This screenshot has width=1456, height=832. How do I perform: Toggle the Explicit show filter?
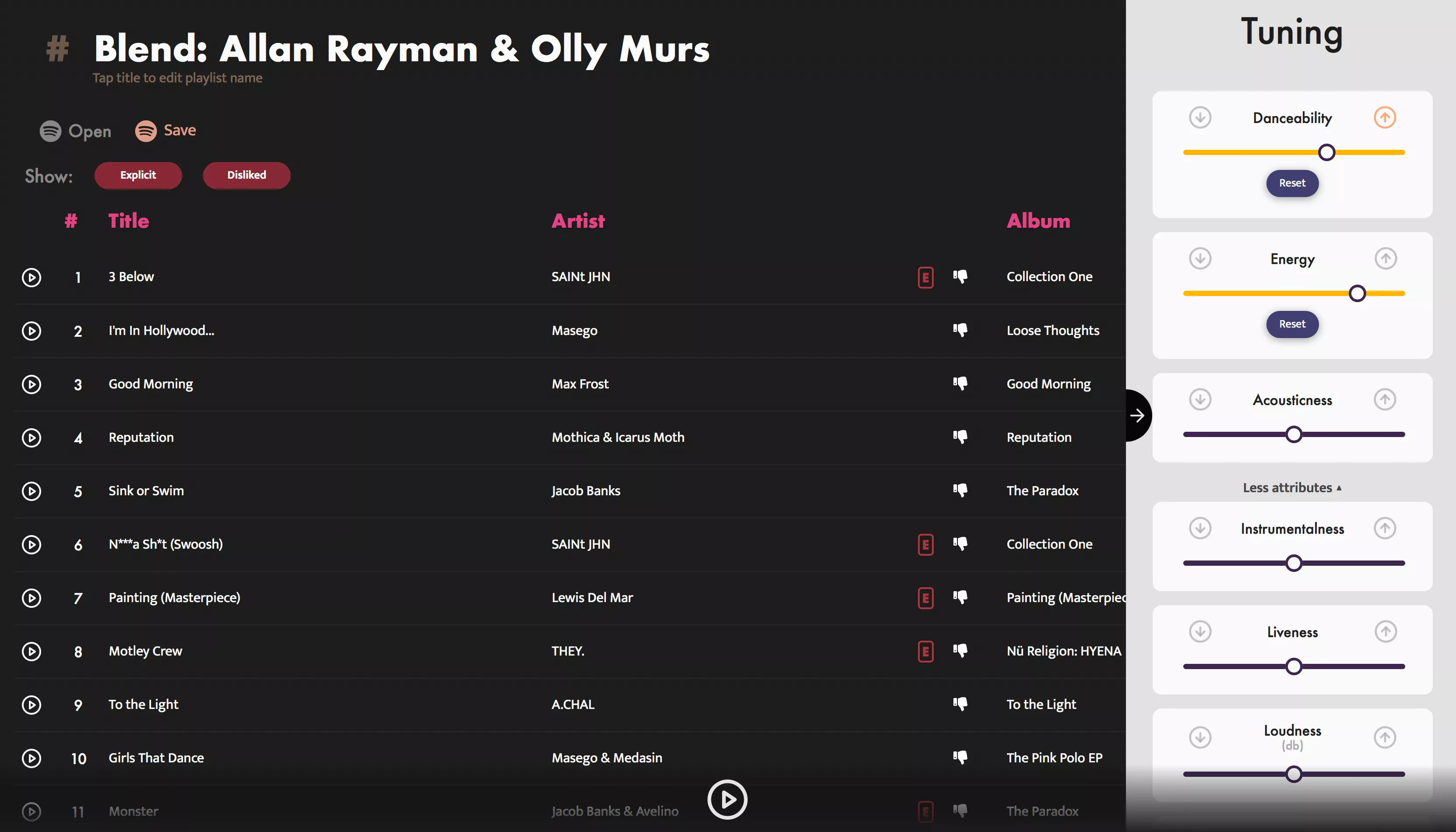tap(137, 175)
